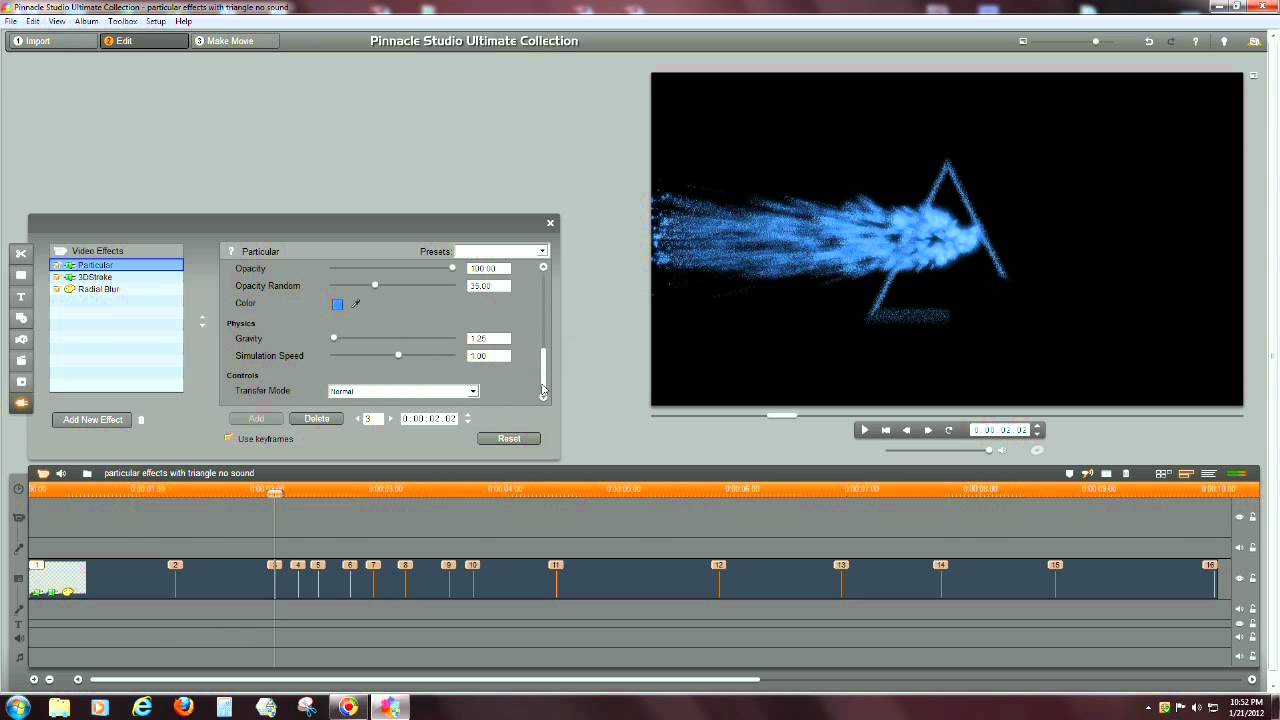The height and width of the screenshot is (720, 1280).
Task: Click the Gravity value field
Action: [x=489, y=339]
